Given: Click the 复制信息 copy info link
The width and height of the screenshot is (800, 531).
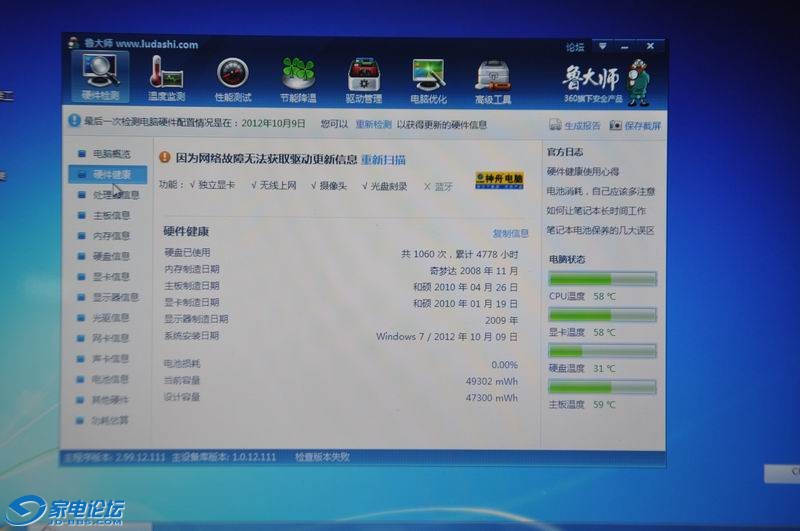Looking at the screenshot, I should pyautogui.click(x=510, y=233).
